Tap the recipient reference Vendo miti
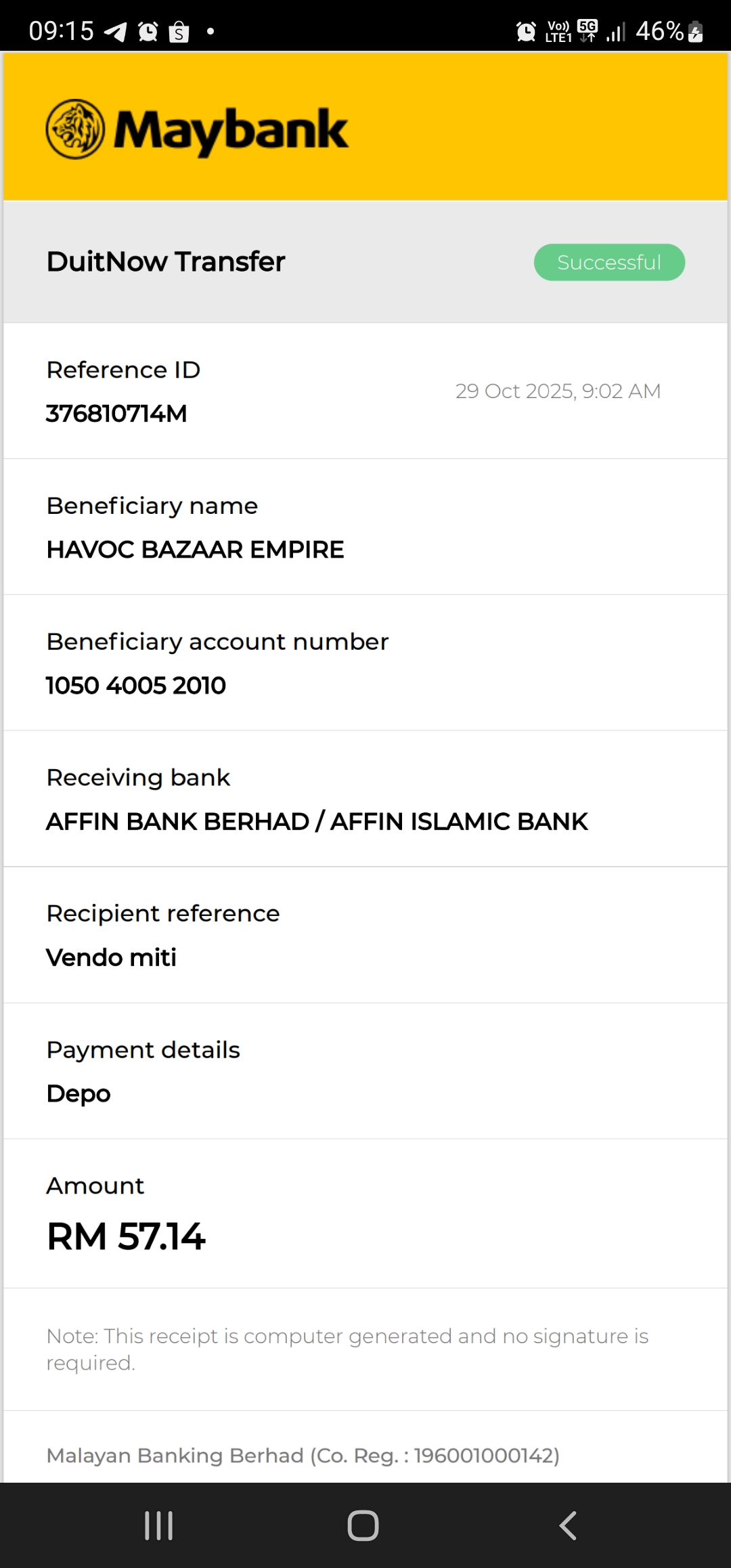The height and width of the screenshot is (1568, 731). 111,957
